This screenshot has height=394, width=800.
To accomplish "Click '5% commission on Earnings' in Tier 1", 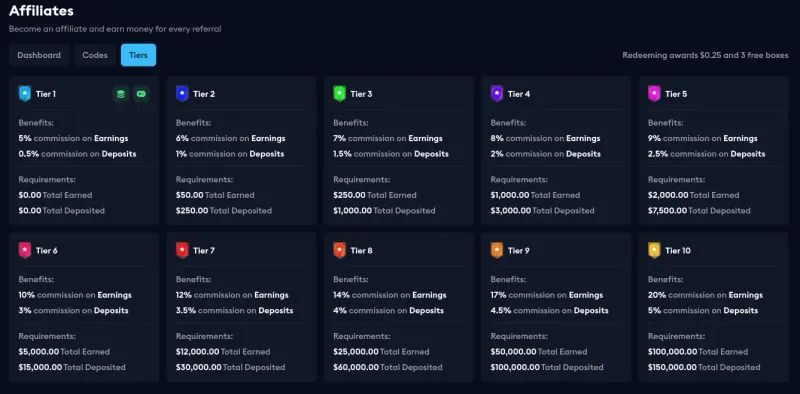I will click(x=73, y=138).
